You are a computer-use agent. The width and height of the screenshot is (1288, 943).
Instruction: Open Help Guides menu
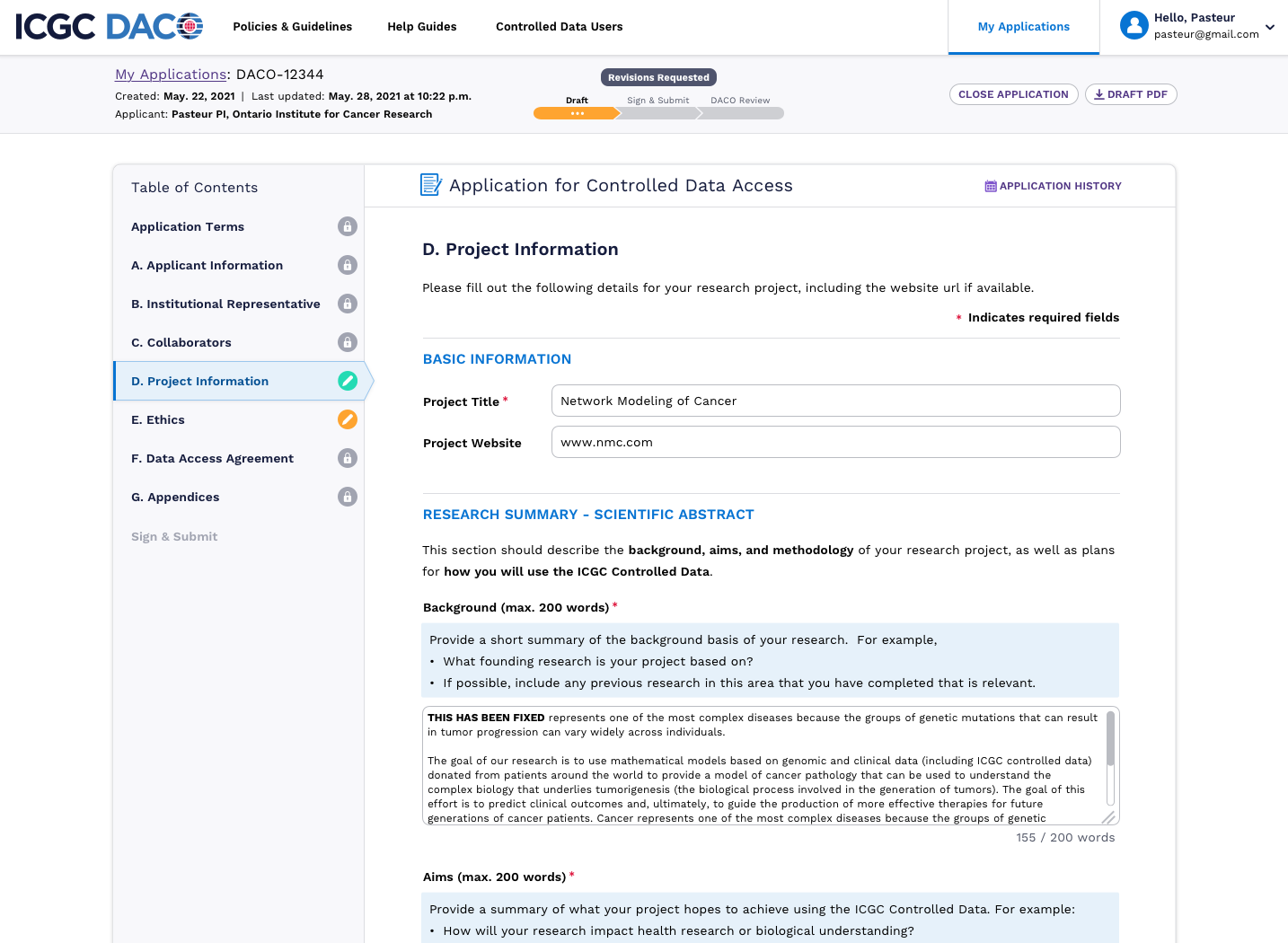[422, 27]
